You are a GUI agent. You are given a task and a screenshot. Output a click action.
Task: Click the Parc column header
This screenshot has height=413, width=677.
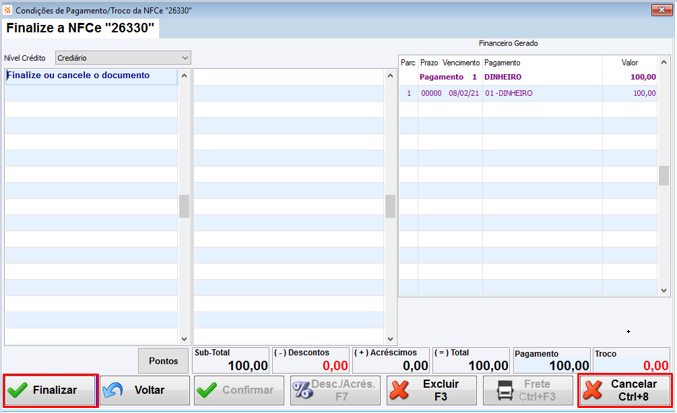408,63
